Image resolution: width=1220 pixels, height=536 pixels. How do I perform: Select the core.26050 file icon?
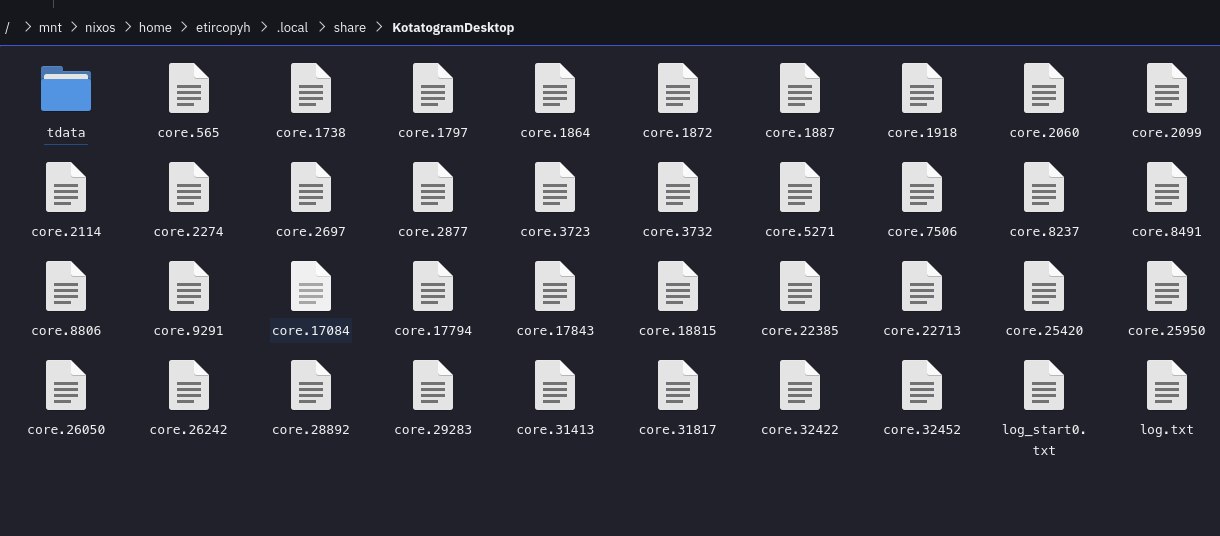point(66,385)
